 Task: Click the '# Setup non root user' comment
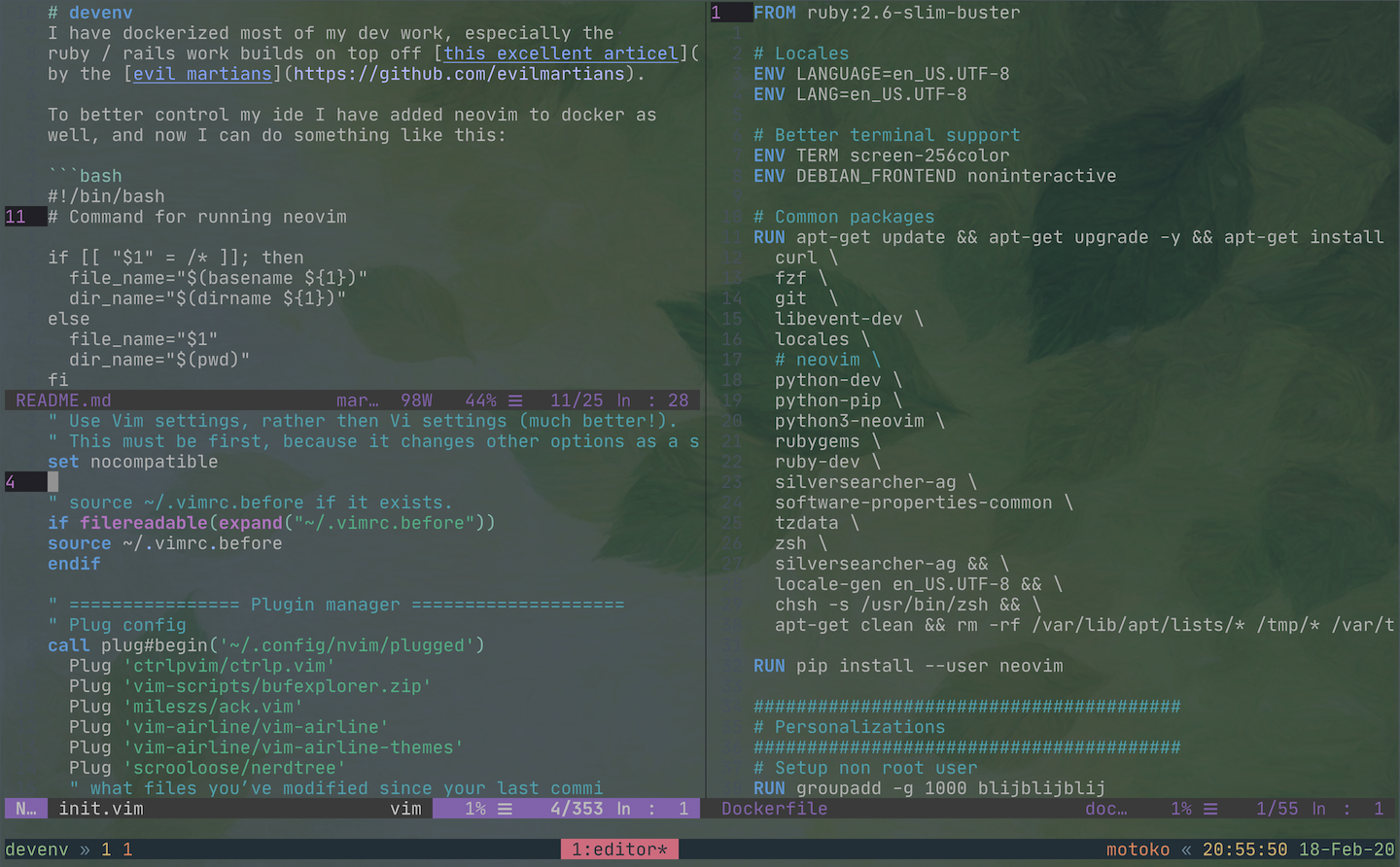coord(865,768)
